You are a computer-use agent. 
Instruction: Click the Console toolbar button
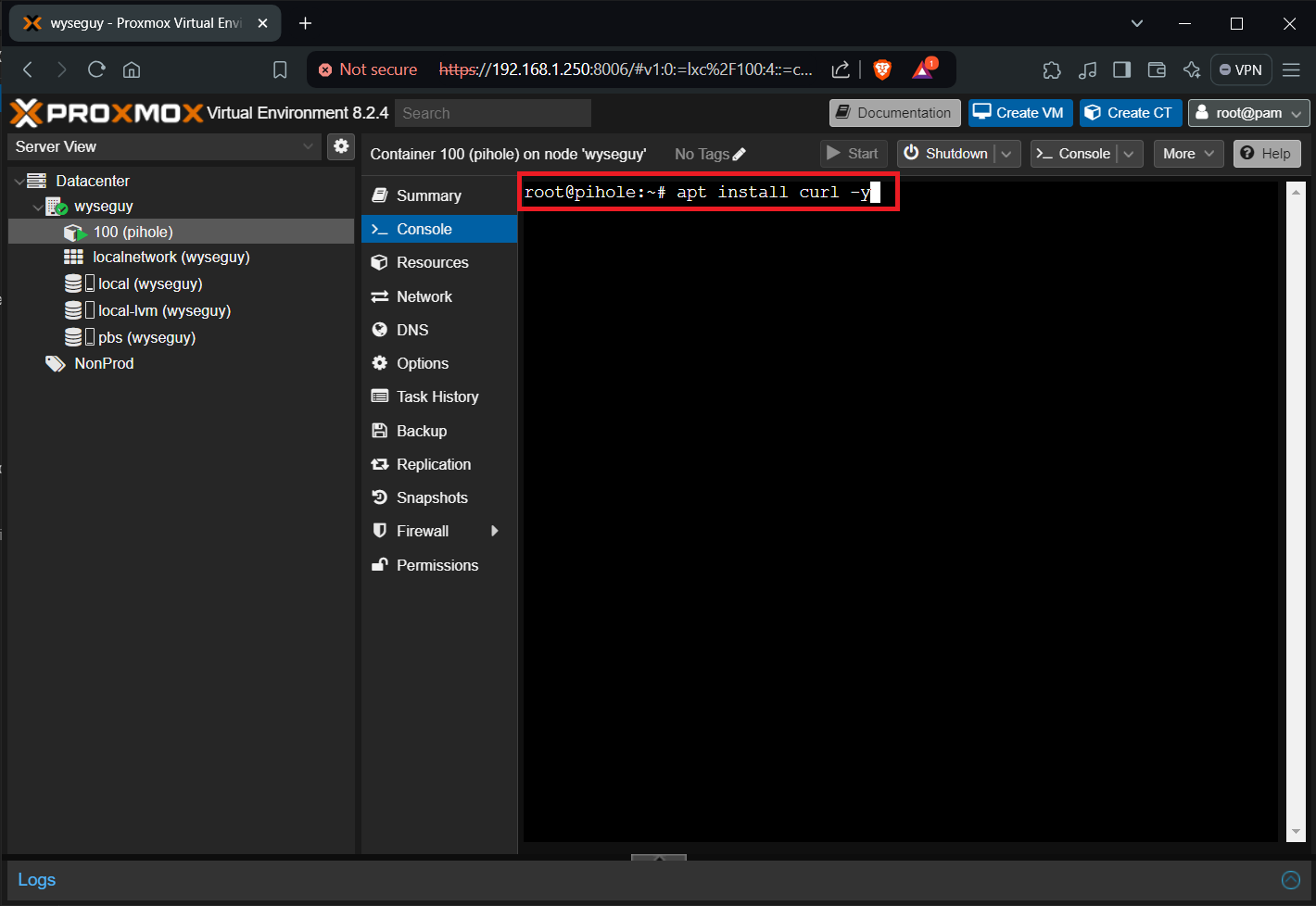1073,154
